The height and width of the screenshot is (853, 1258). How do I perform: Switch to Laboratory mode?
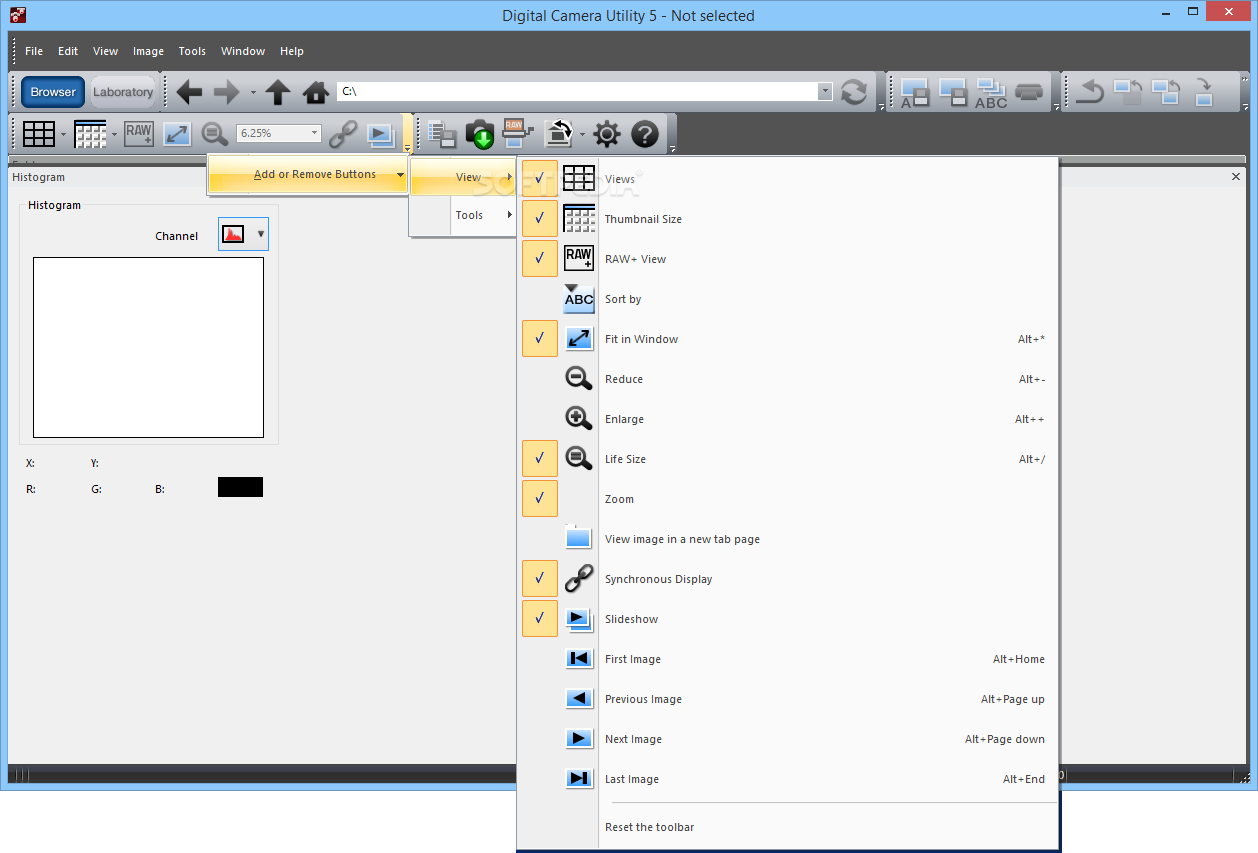(x=123, y=92)
